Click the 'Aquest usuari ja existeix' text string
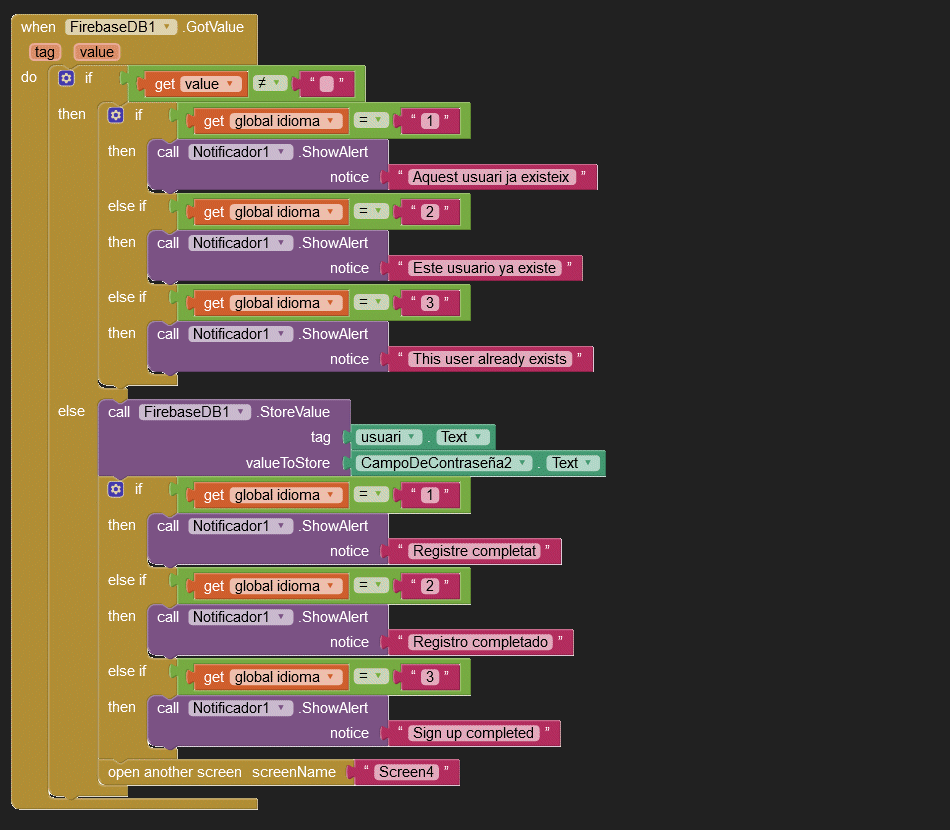The width and height of the screenshot is (950, 830). pos(491,177)
